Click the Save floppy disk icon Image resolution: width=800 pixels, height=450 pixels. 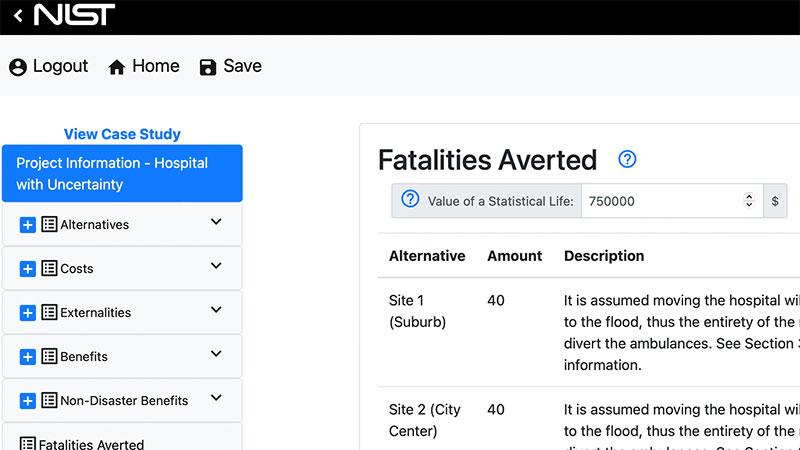click(208, 67)
